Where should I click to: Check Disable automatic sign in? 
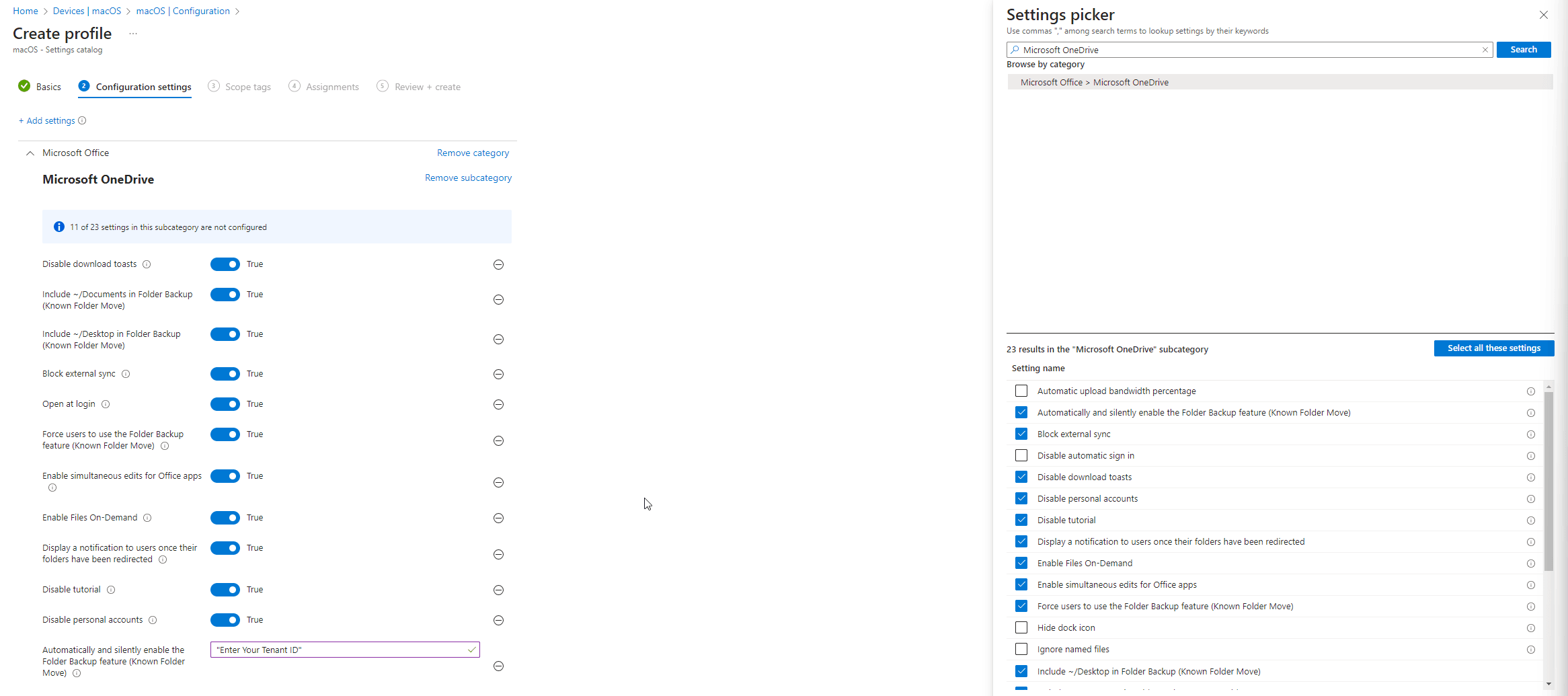click(x=1021, y=455)
